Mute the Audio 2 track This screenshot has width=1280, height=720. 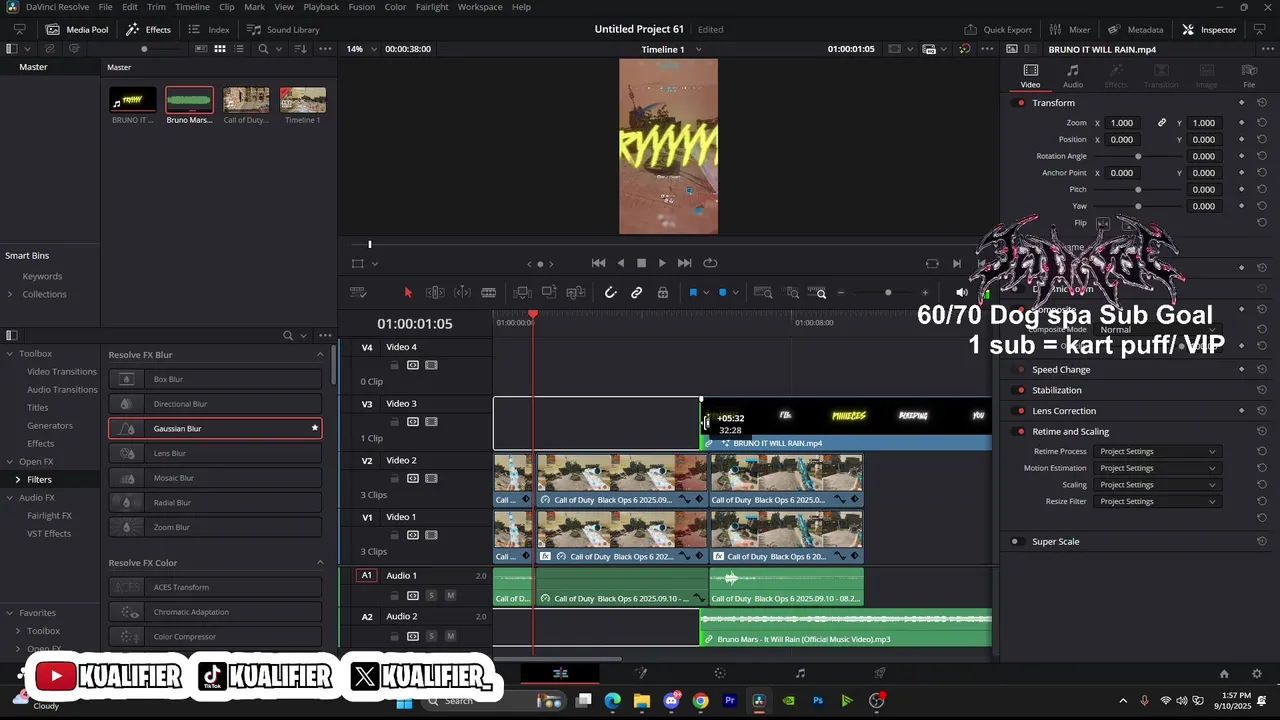tap(450, 636)
